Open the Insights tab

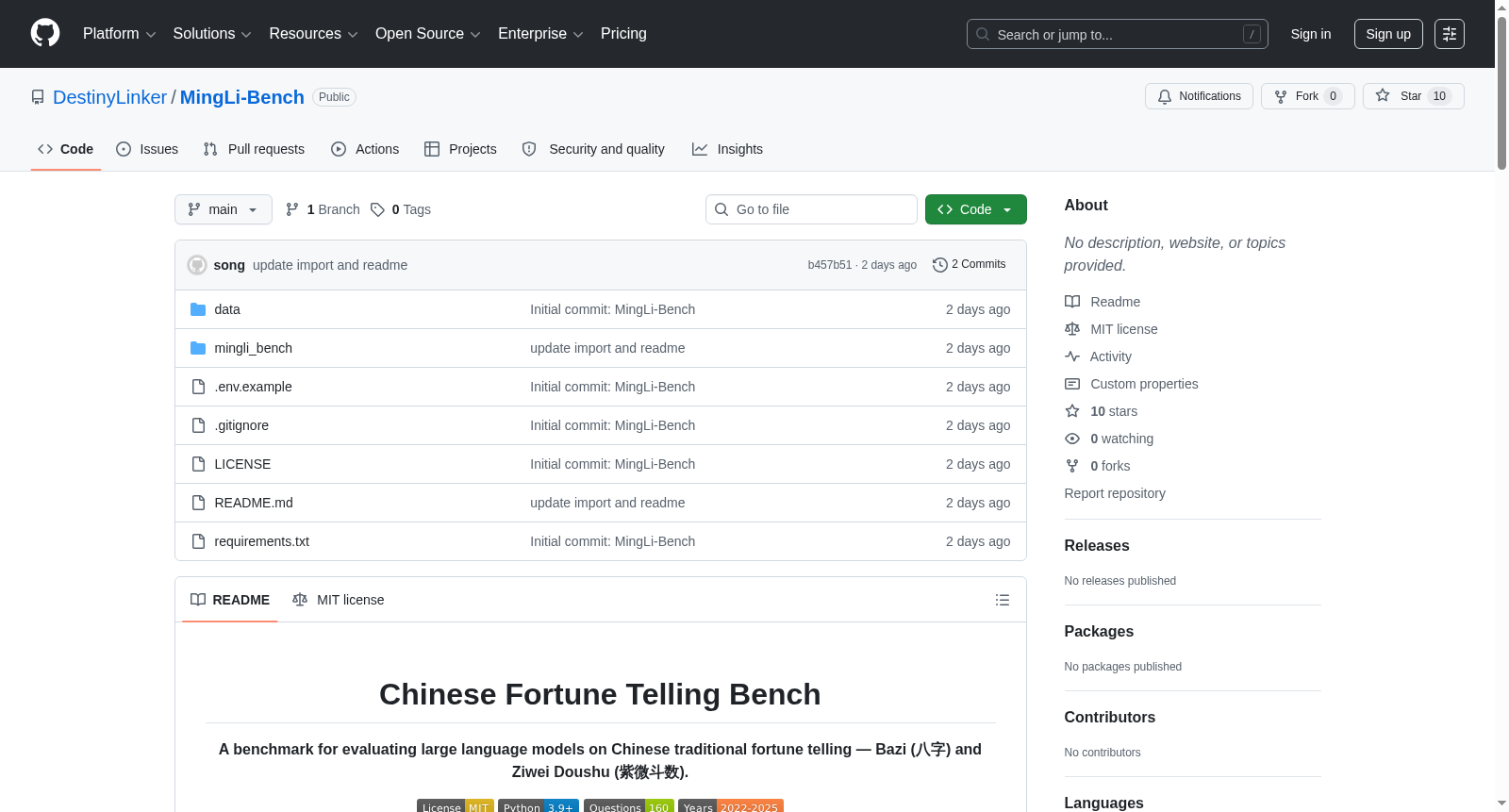pos(727,149)
